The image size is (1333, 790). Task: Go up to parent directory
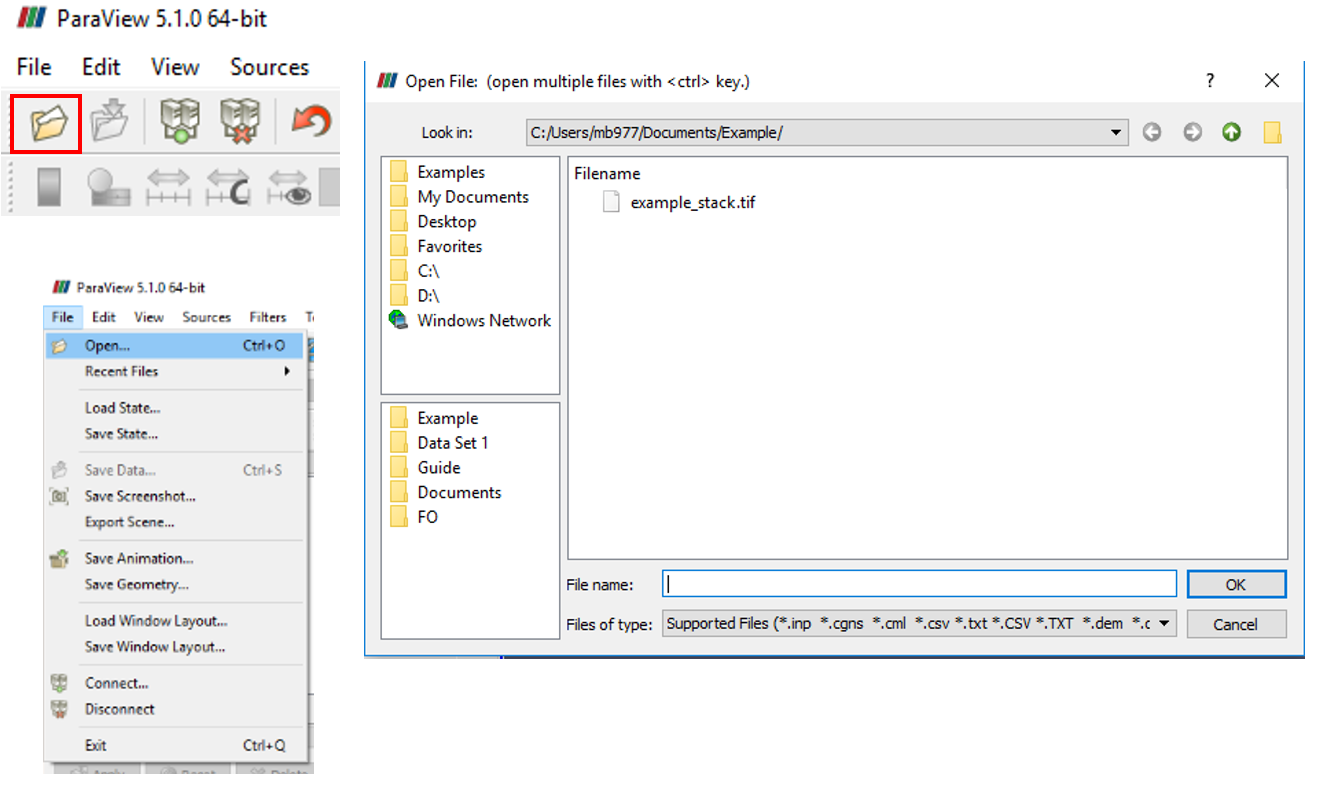1232,133
